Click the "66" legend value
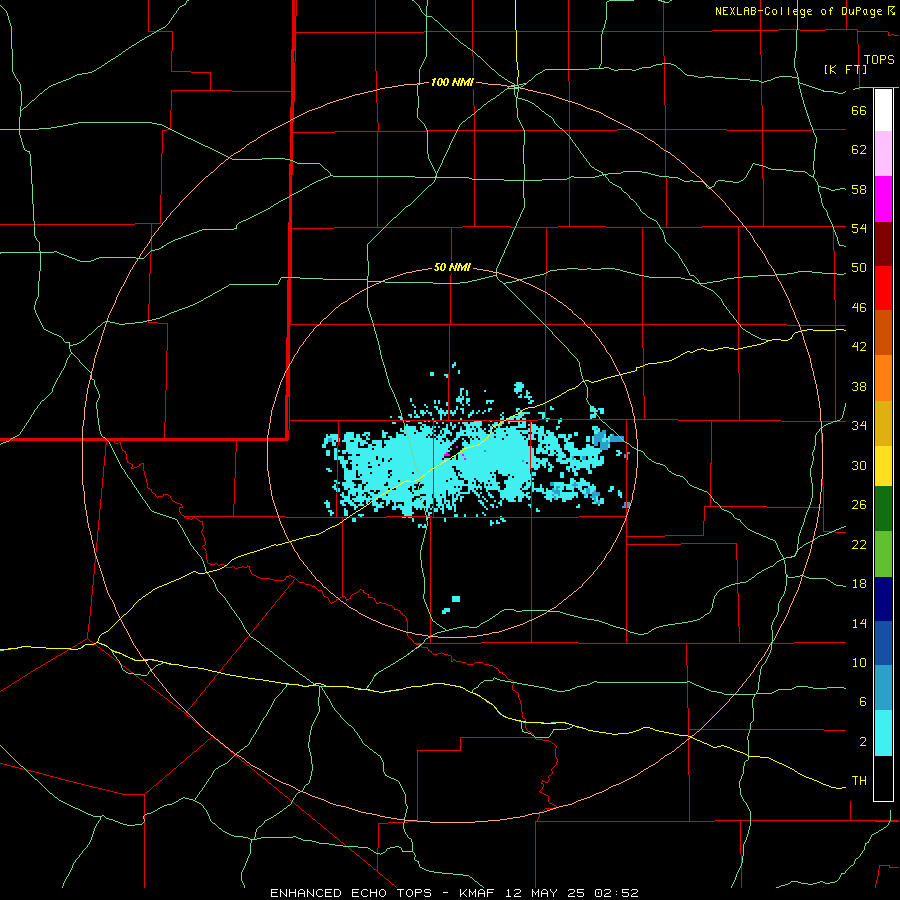This screenshot has width=900, height=900. (x=859, y=110)
